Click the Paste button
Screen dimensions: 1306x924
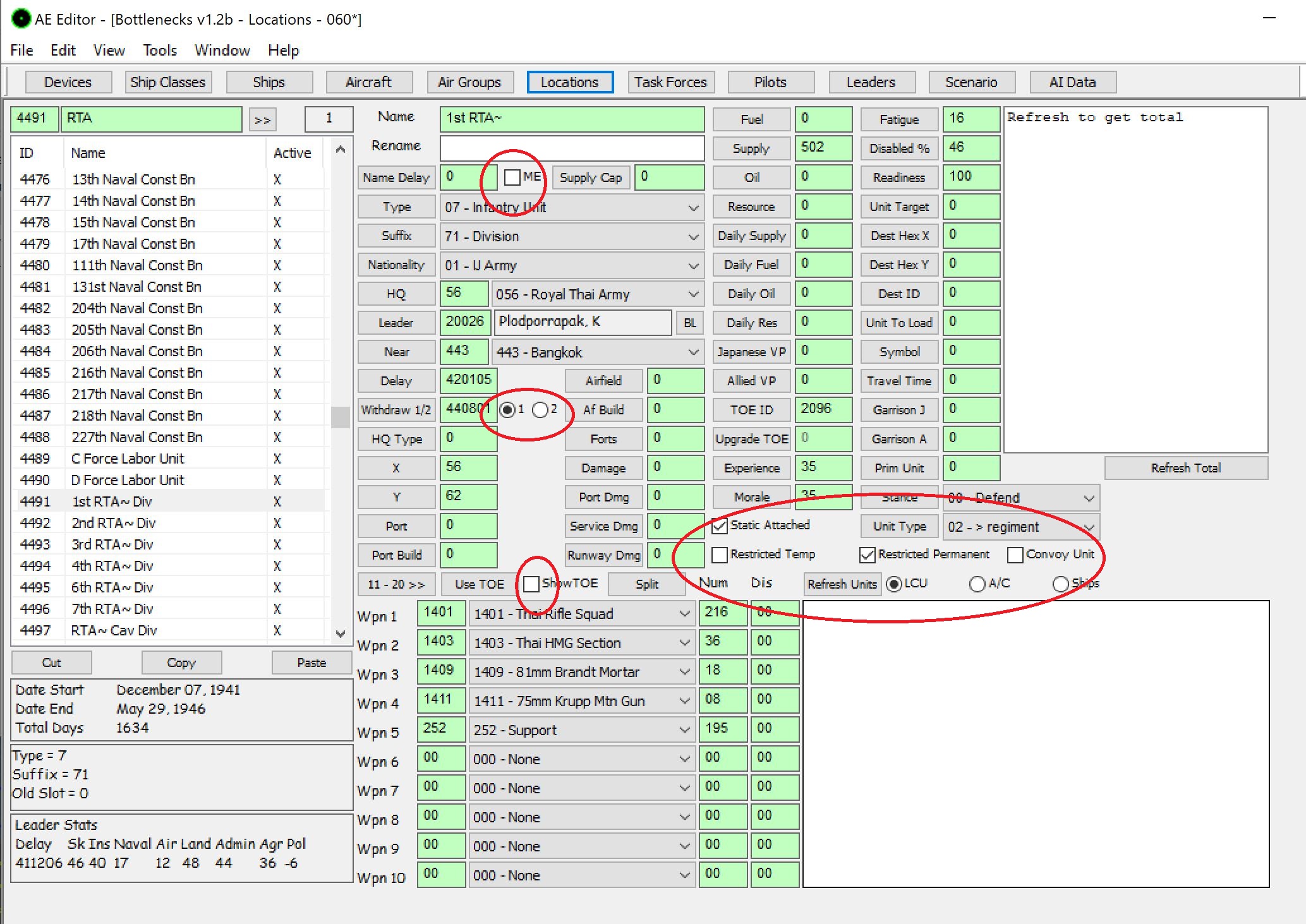(x=311, y=663)
